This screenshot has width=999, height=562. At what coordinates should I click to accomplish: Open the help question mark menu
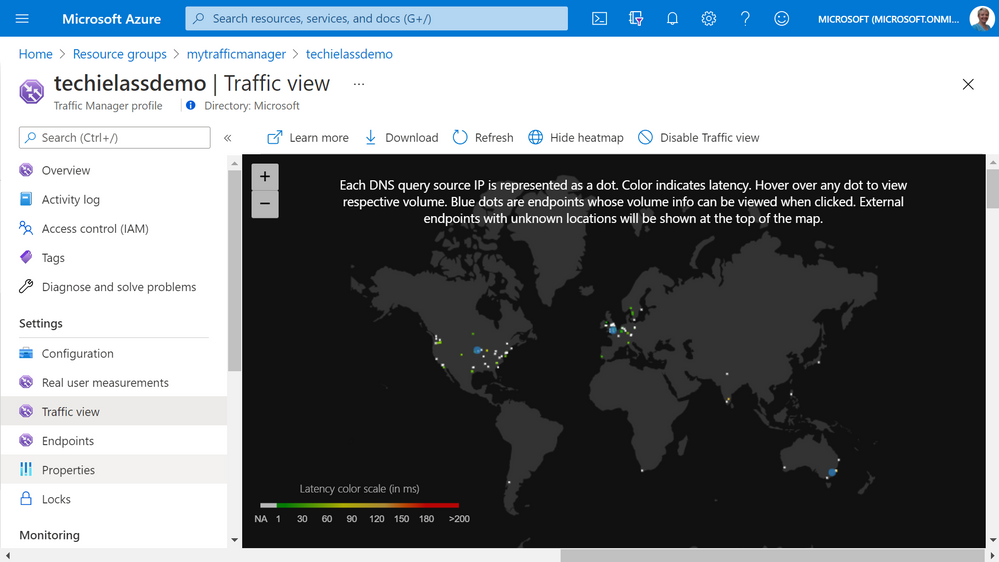coord(745,18)
